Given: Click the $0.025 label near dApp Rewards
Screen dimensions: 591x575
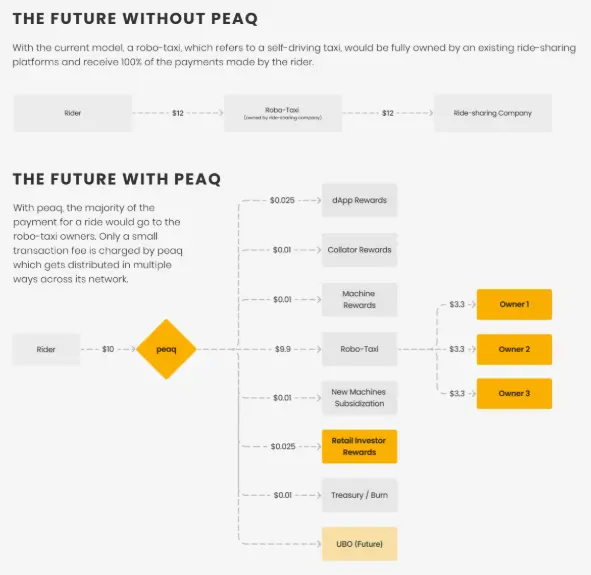Looking at the screenshot, I should pos(282,200).
